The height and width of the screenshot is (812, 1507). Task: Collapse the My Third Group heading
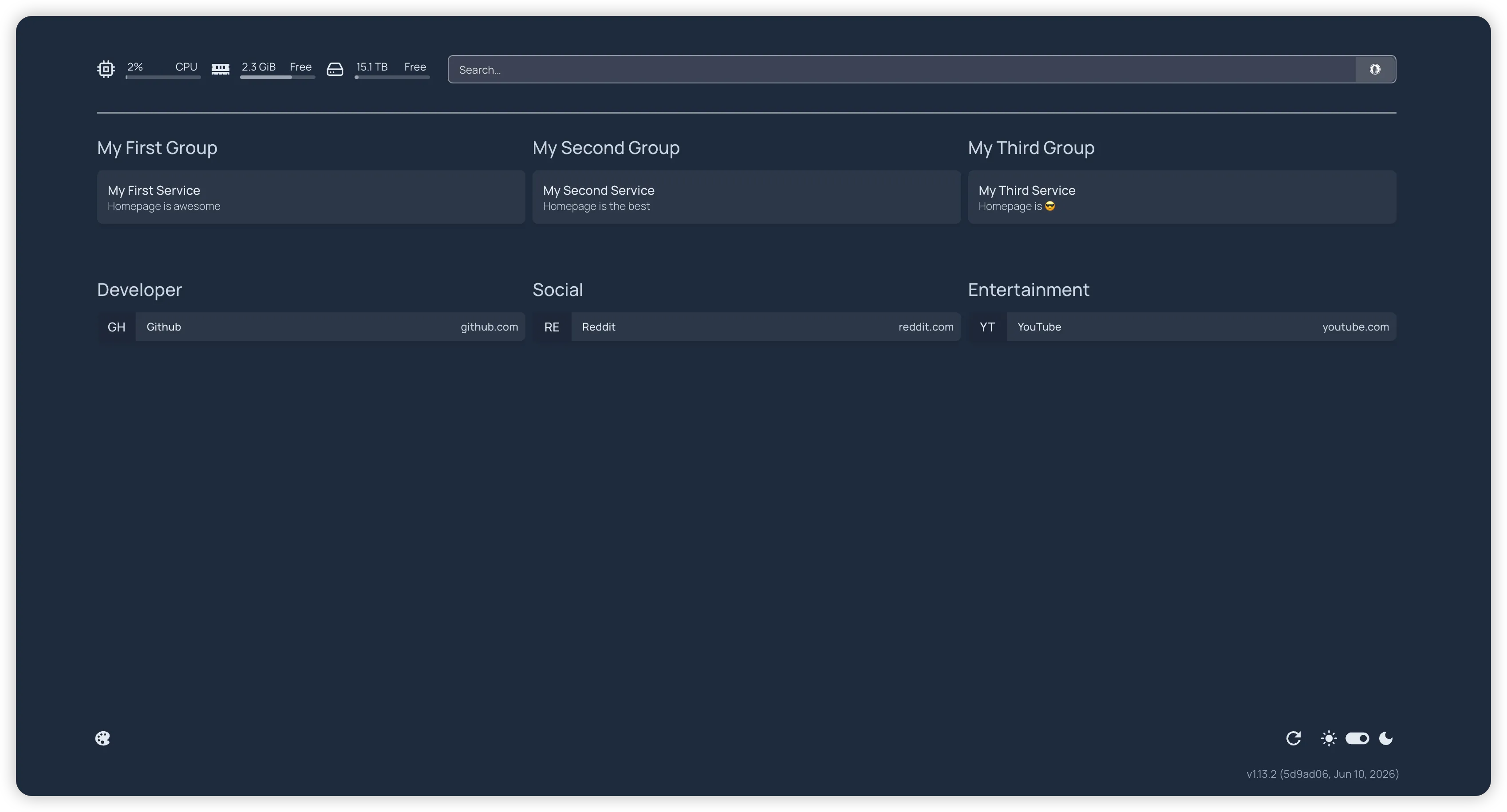[x=1031, y=147]
